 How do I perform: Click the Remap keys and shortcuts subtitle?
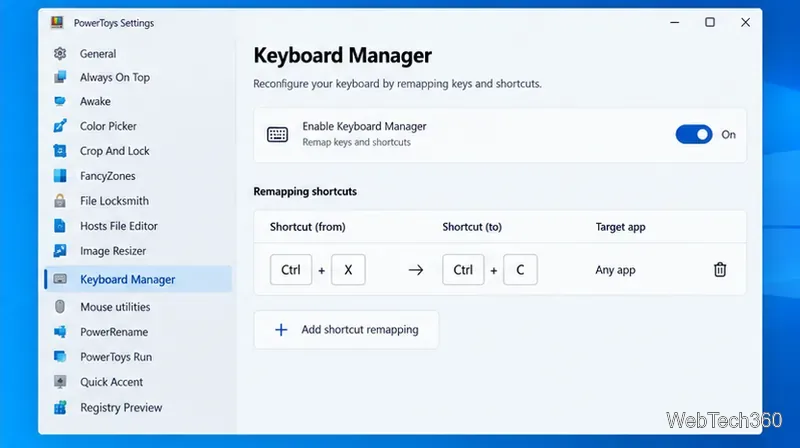point(356,142)
